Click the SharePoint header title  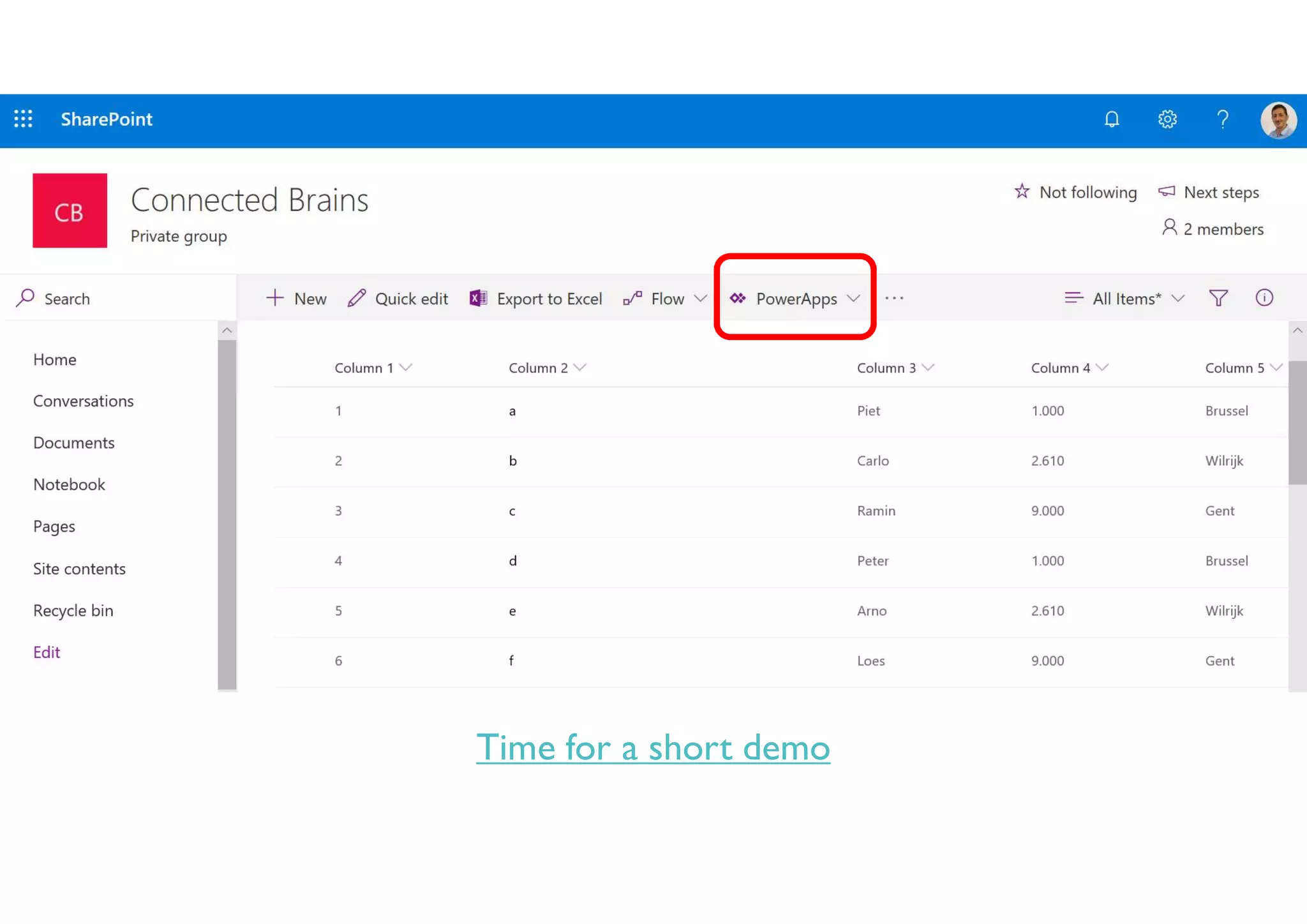click(x=107, y=119)
